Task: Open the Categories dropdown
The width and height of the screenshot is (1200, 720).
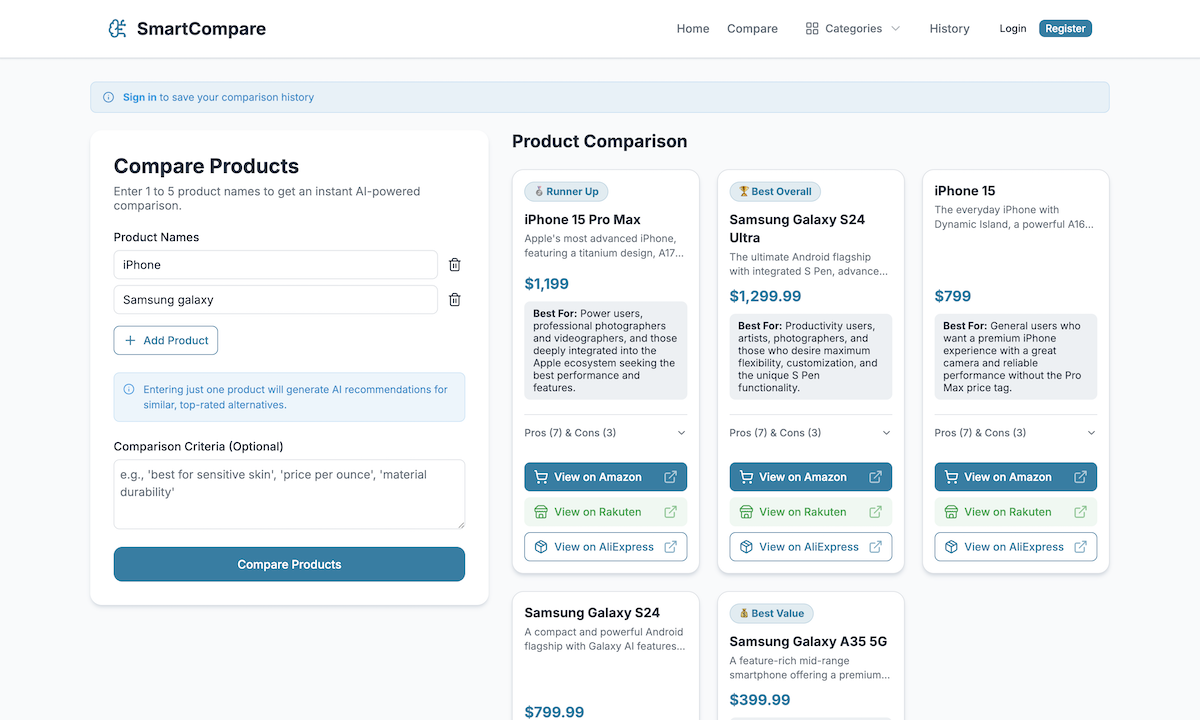Action: pyautogui.click(x=853, y=28)
